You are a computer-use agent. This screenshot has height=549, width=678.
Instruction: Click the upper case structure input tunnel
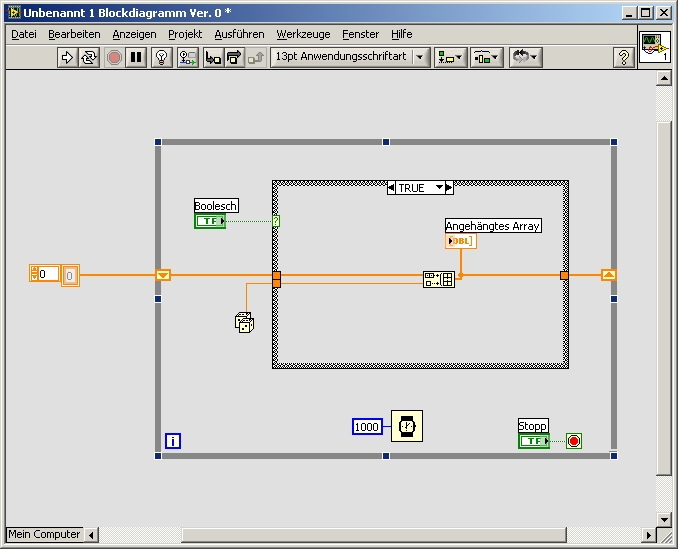277,275
